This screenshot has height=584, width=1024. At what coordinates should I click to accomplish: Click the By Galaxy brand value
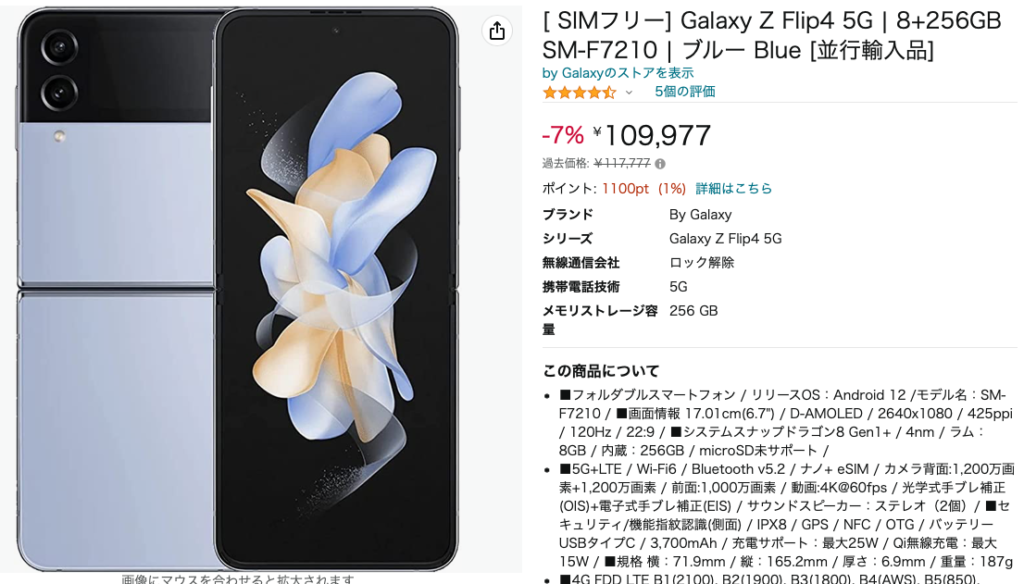(x=700, y=214)
